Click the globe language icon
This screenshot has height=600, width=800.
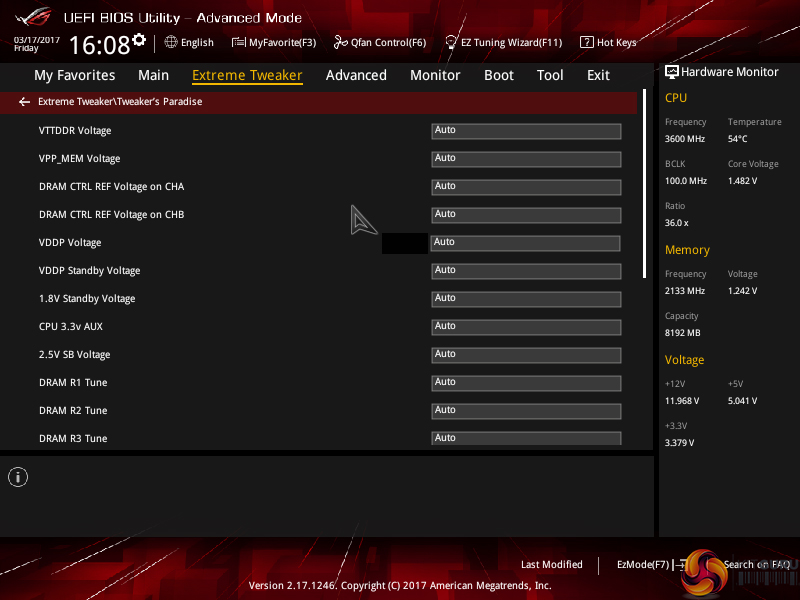(x=171, y=42)
